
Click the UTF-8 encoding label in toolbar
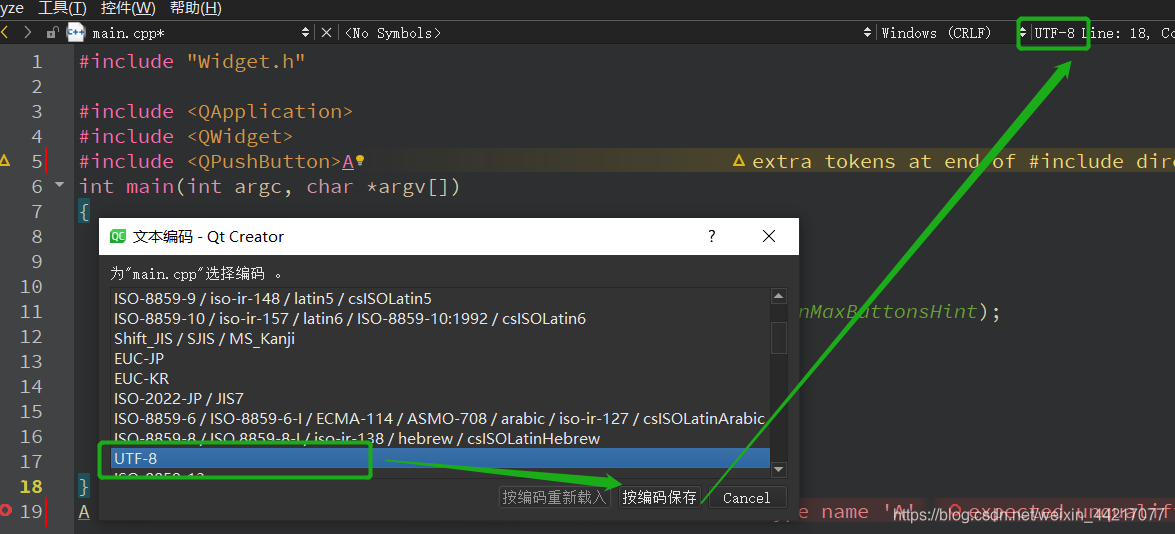pos(1054,33)
